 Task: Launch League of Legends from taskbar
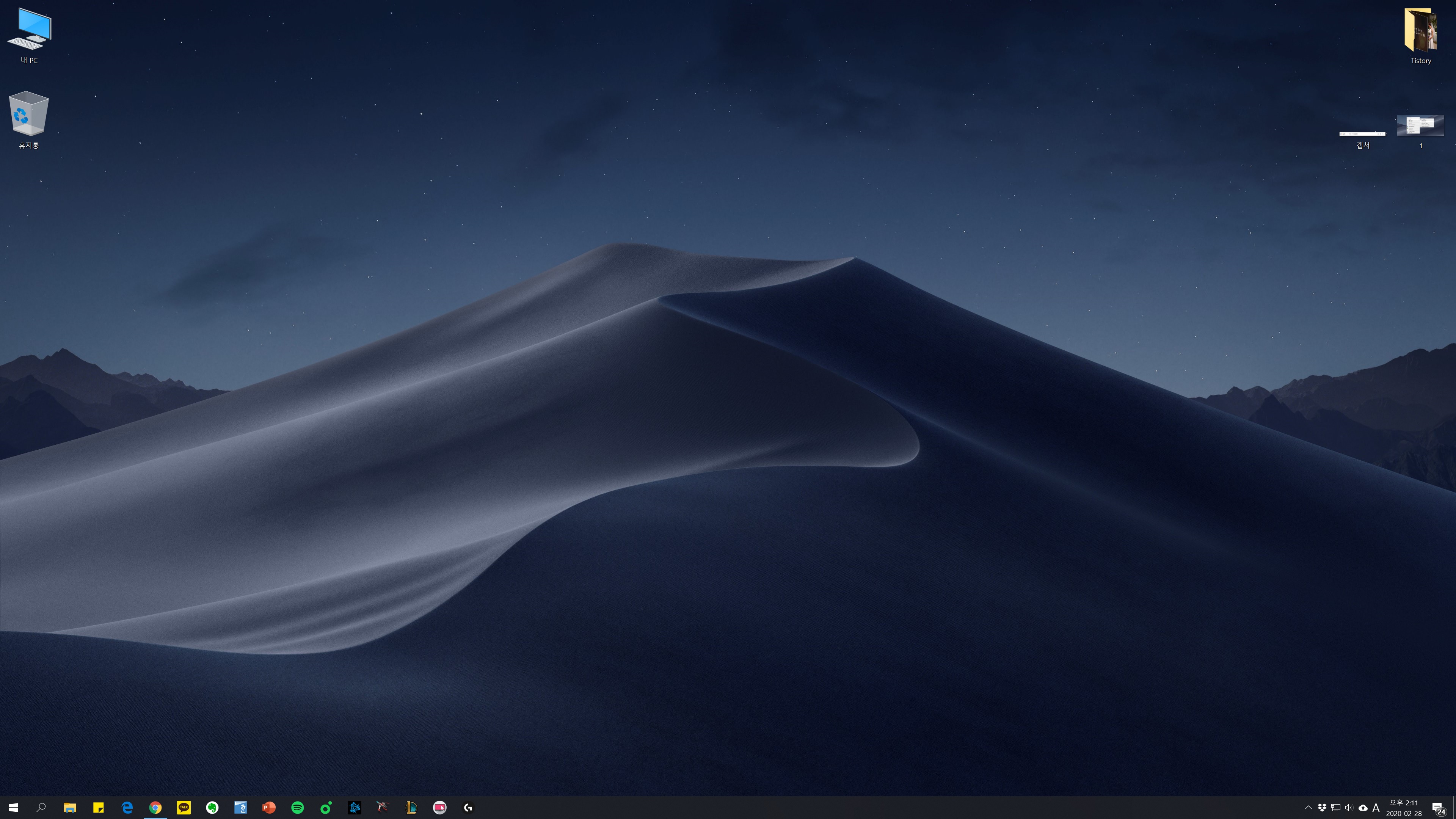point(411,808)
